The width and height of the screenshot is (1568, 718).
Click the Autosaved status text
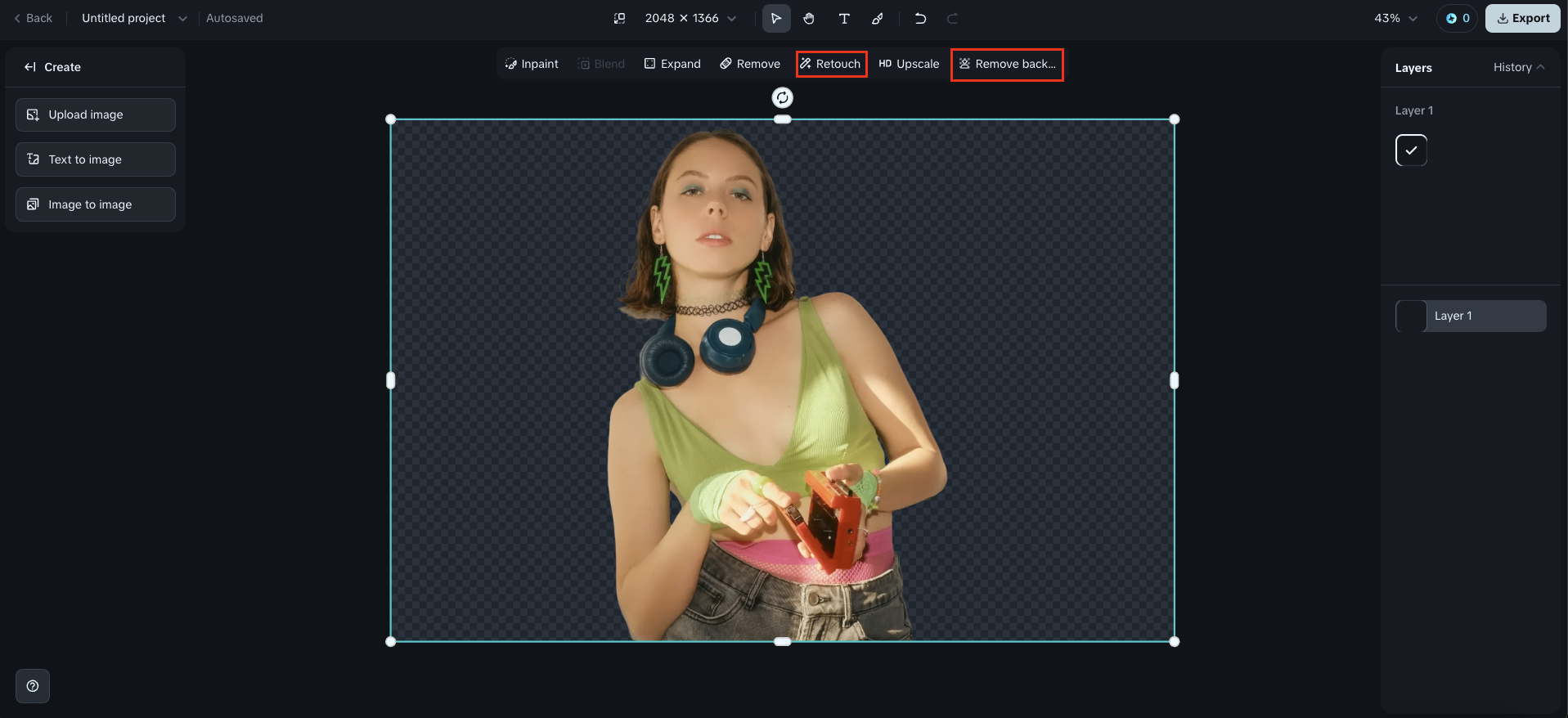pyautogui.click(x=235, y=18)
